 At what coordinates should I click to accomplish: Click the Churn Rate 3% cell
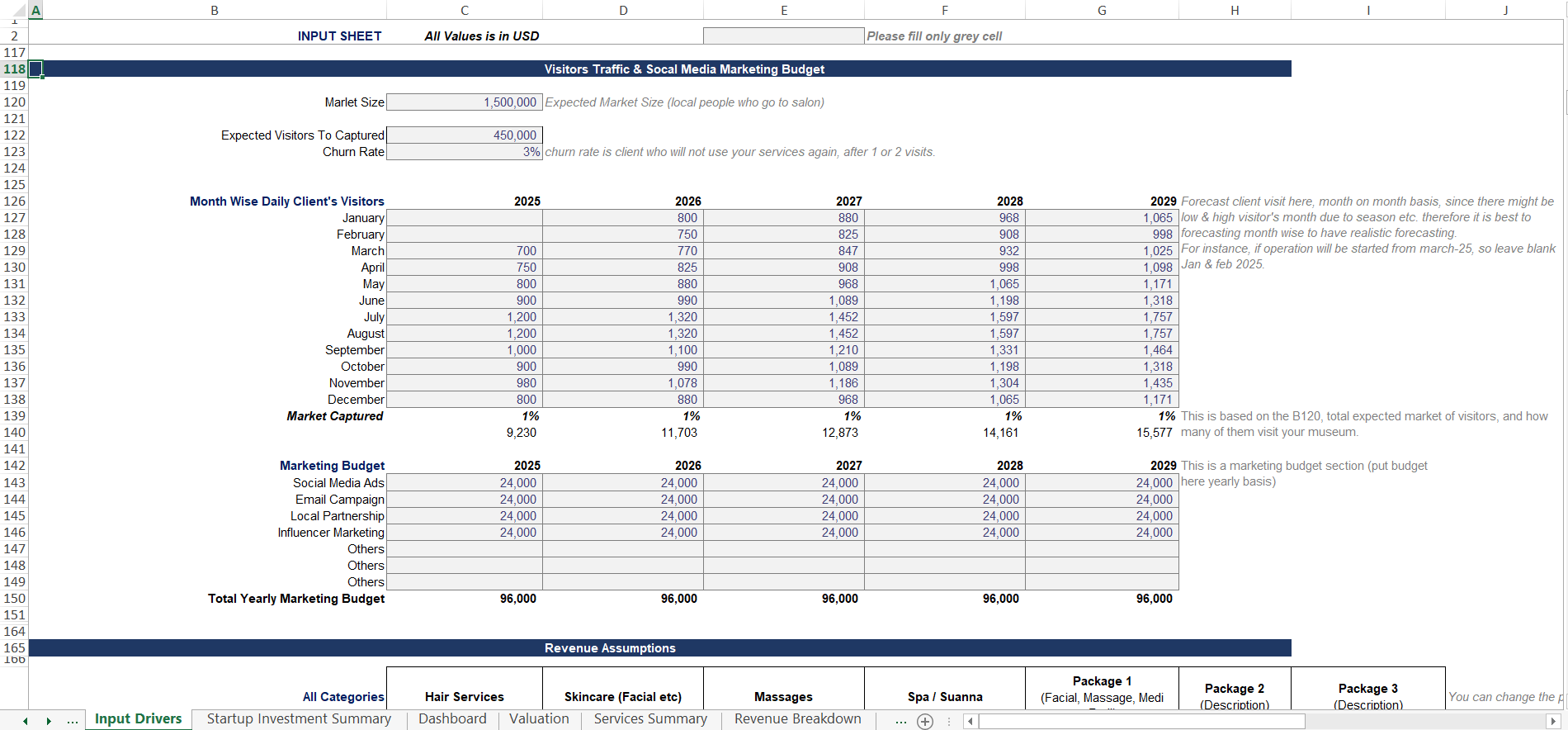[x=465, y=152]
